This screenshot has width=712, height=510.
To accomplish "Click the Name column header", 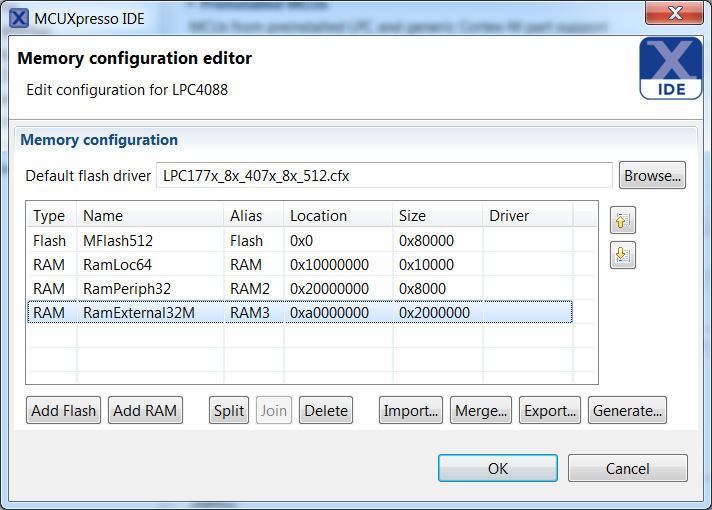I will point(150,215).
